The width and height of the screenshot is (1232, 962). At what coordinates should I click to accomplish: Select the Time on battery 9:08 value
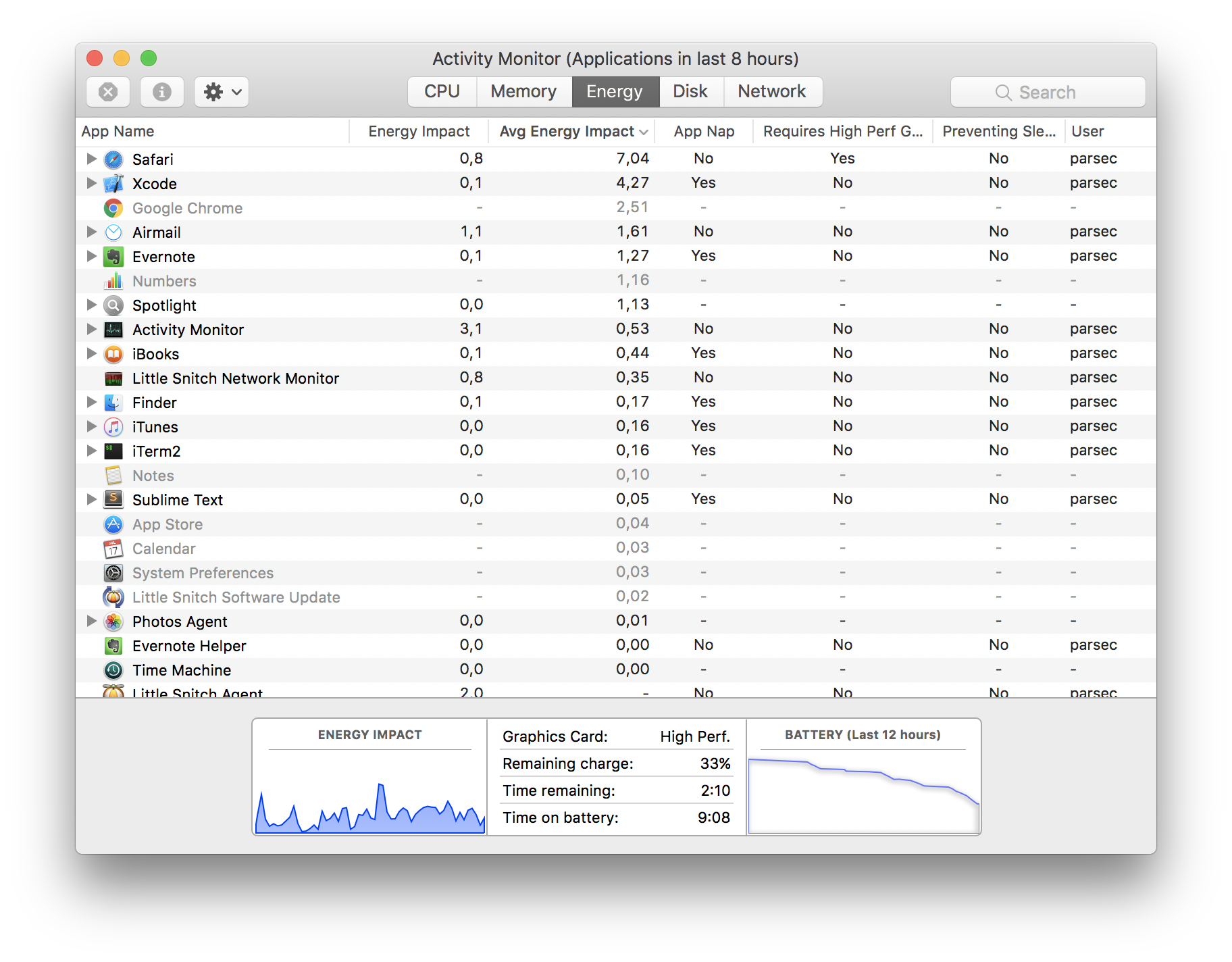click(x=714, y=817)
